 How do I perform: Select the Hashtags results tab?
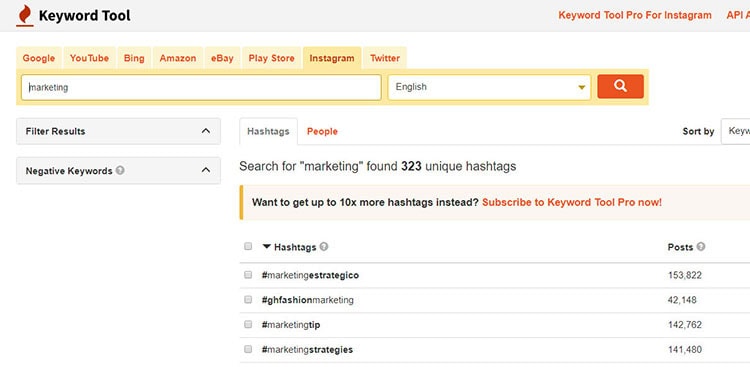click(268, 132)
